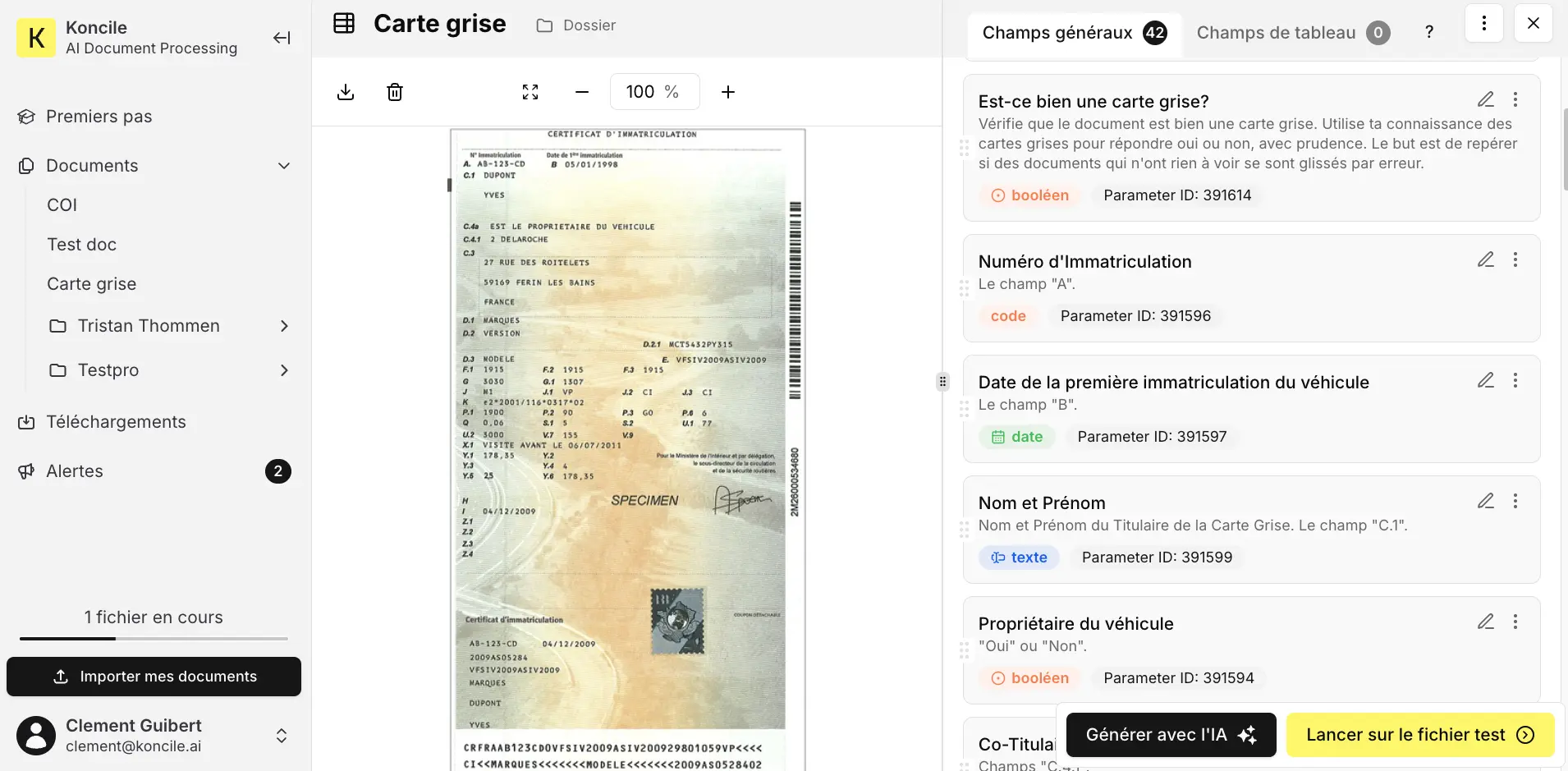Open the Test doc document type

point(82,245)
